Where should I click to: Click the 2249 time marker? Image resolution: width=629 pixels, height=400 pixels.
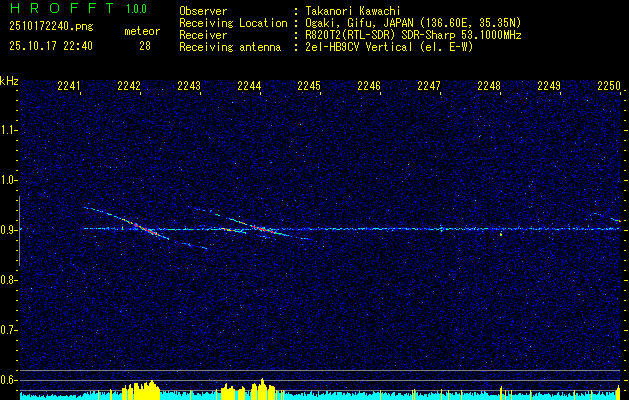(x=549, y=86)
